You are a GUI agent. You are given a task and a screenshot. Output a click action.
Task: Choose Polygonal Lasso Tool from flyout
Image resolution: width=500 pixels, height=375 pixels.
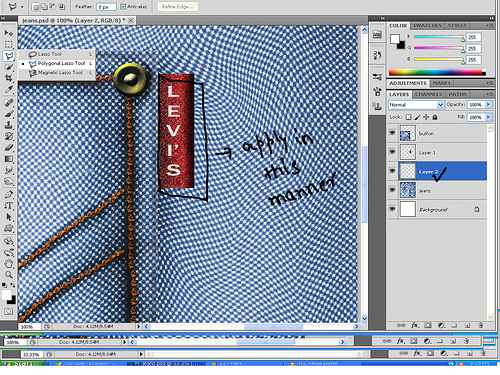tap(57, 63)
